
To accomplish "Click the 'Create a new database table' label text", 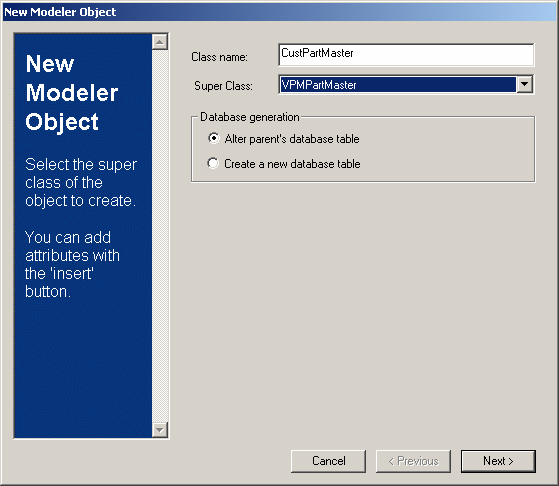I will point(292,164).
